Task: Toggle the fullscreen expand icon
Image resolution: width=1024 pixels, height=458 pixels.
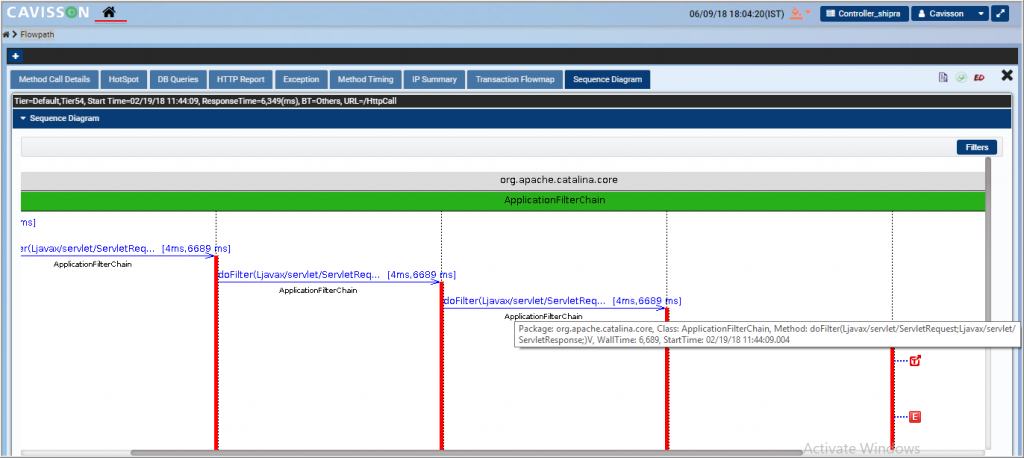Action: [x=1000, y=14]
